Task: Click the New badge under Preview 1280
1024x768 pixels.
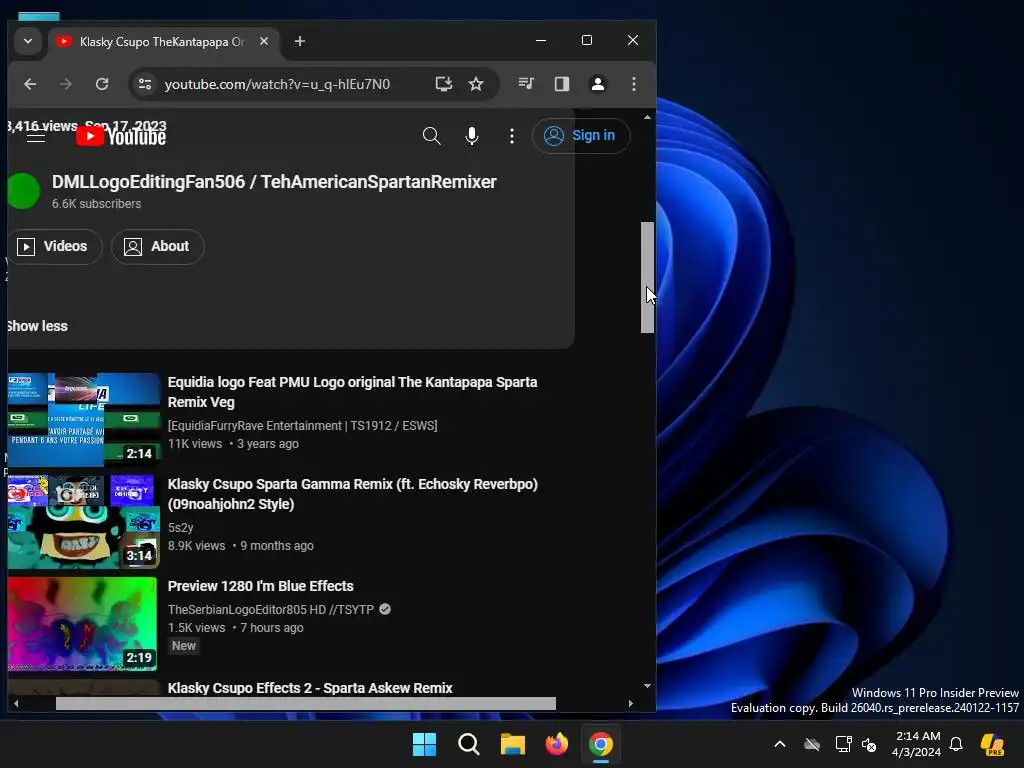Action: [x=184, y=646]
